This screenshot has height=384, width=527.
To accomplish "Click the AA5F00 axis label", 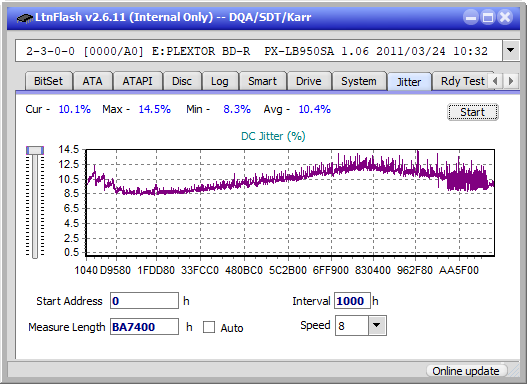I will coord(458,270).
